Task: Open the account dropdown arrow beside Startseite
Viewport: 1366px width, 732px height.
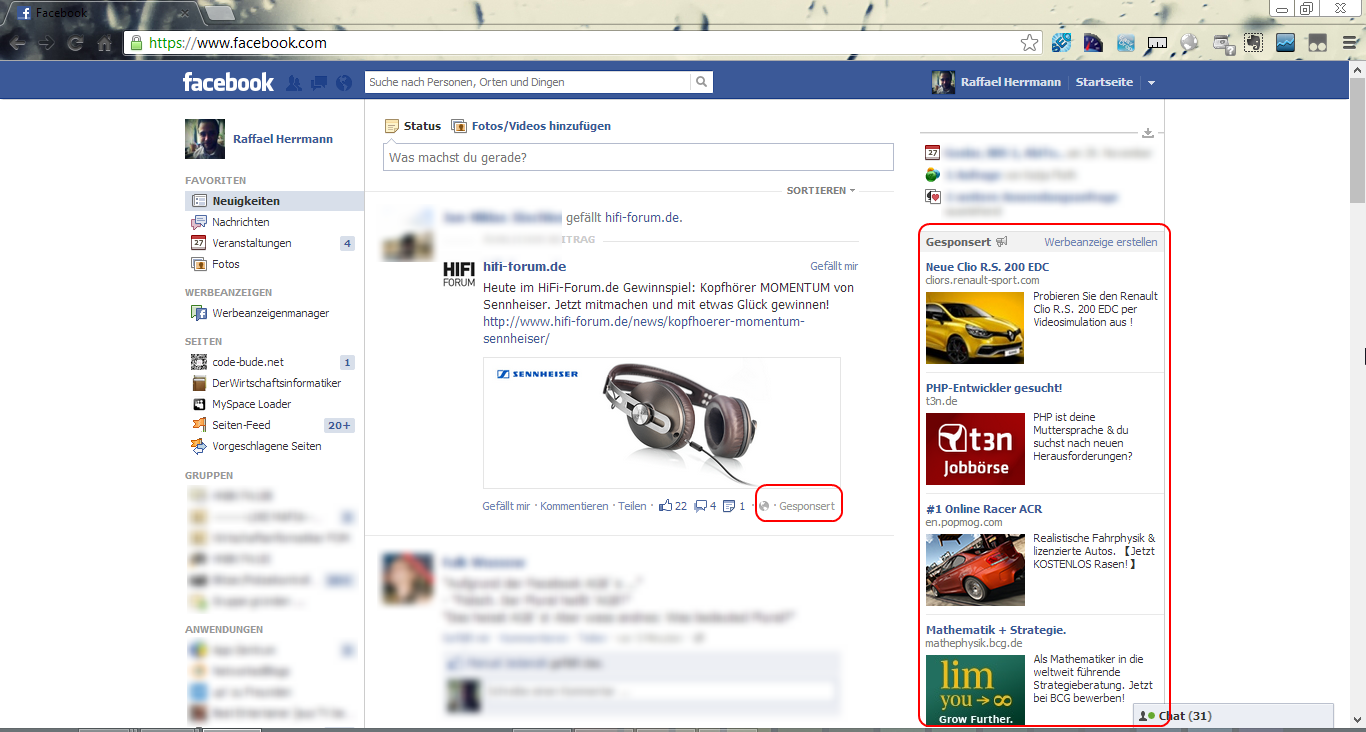Action: pyautogui.click(x=1151, y=83)
